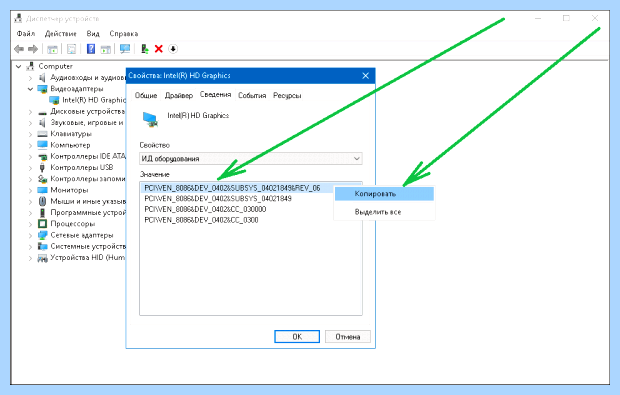Click the Программные устройства icon in tree
The image size is (620, 395).
42,213
